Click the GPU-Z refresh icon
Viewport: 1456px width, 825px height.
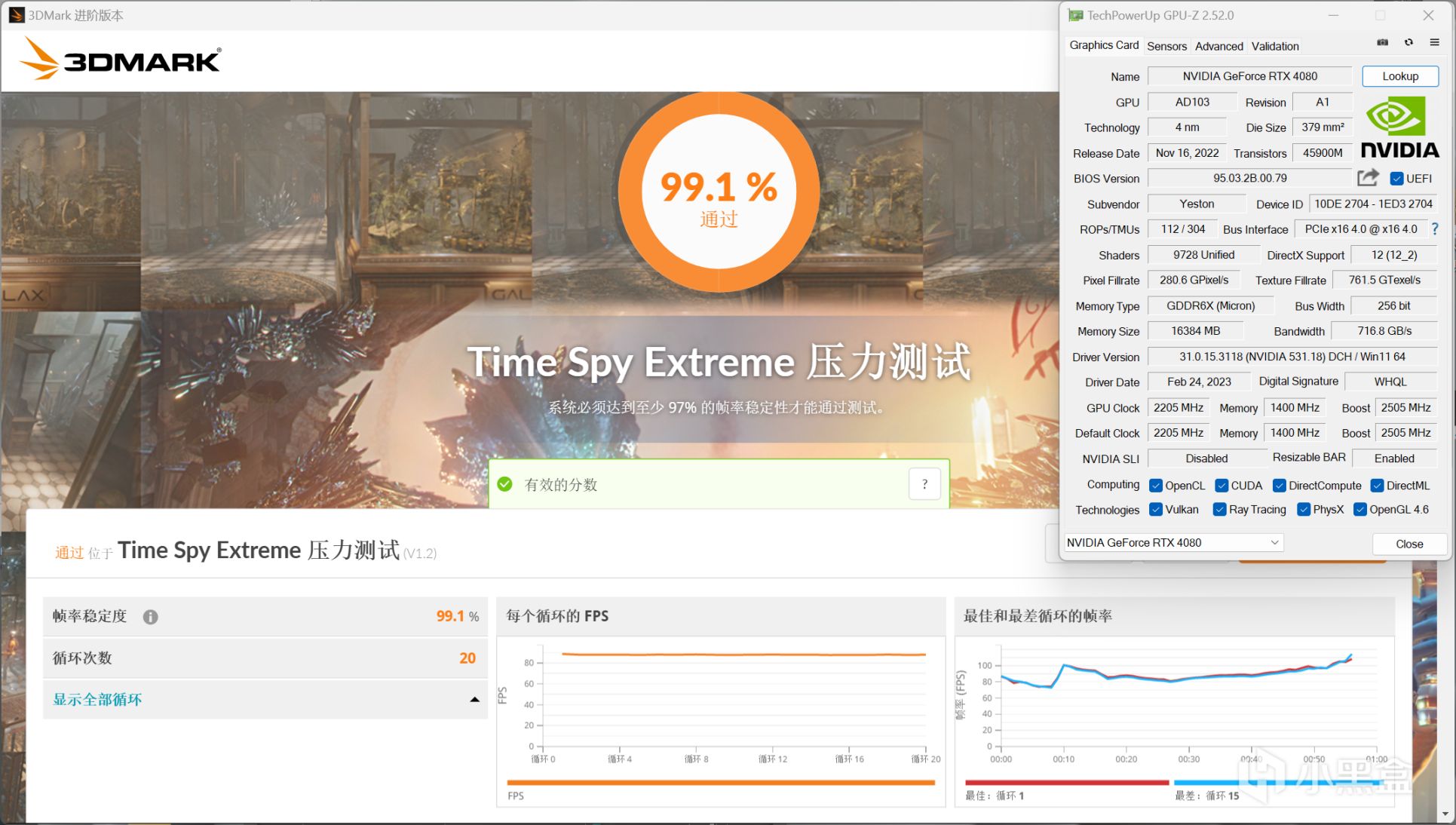pyautogui.click(x=1408, y=43)
